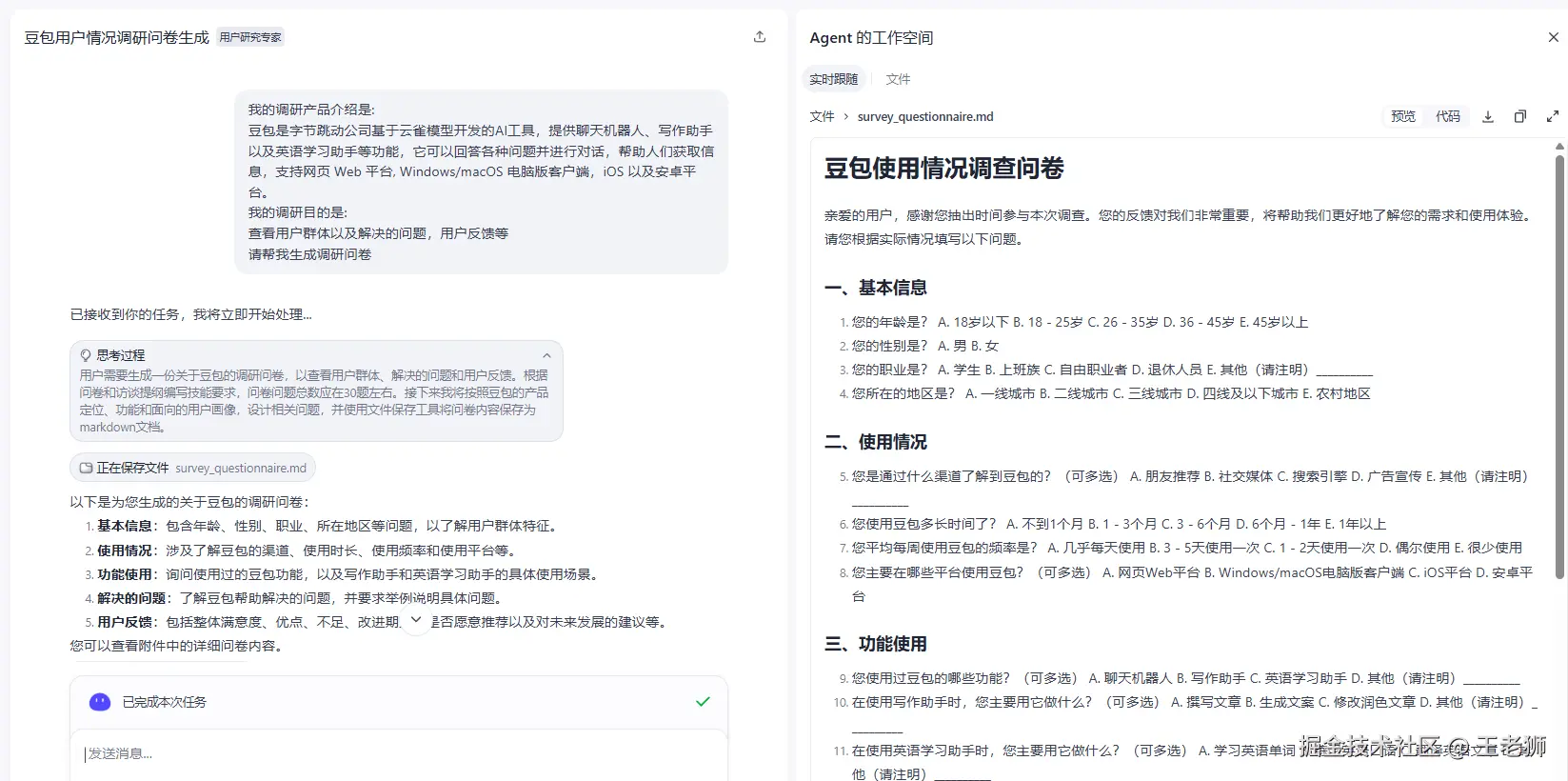Open the 实时跟随 tab
This screenshot has width=1568, height=781.
(834, 79)
